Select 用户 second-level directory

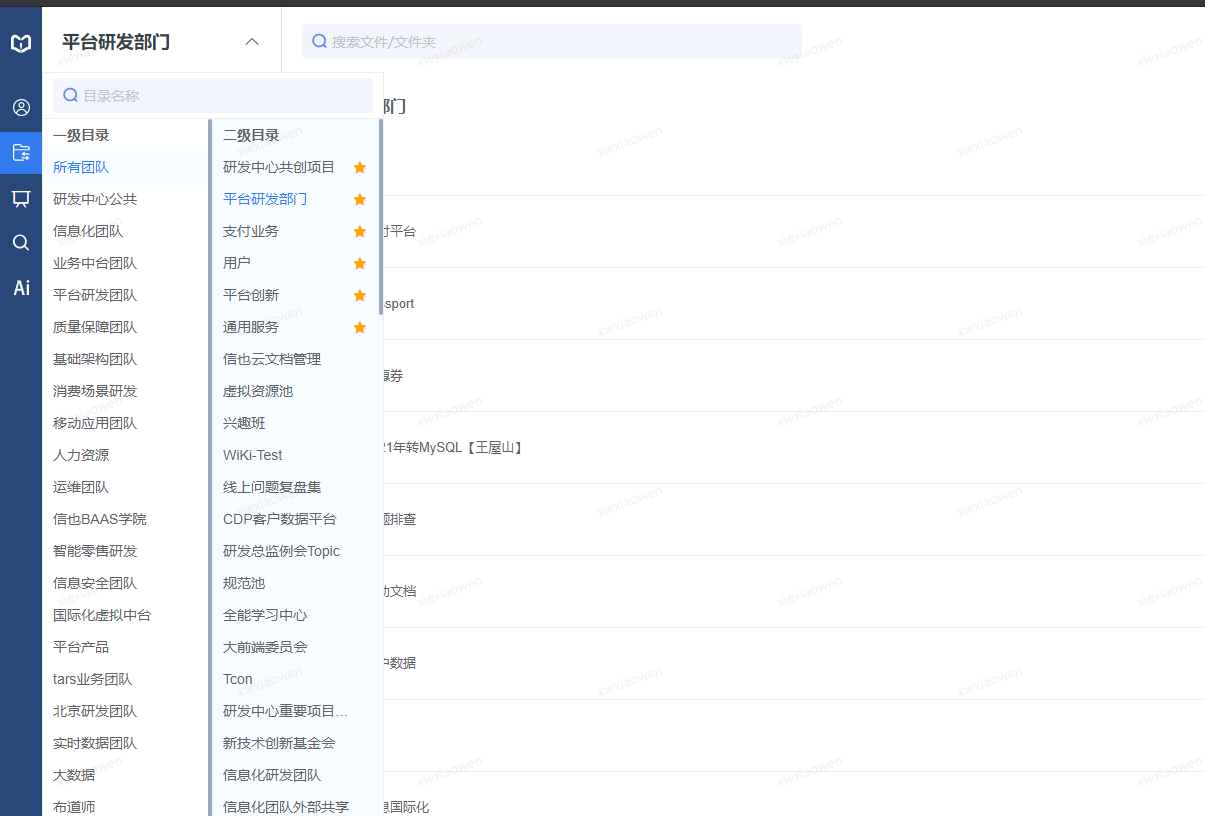click(x=237, y=263)
